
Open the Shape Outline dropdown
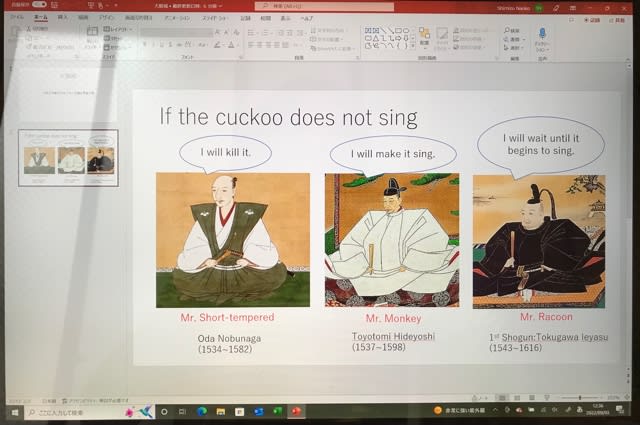(469, 39)
